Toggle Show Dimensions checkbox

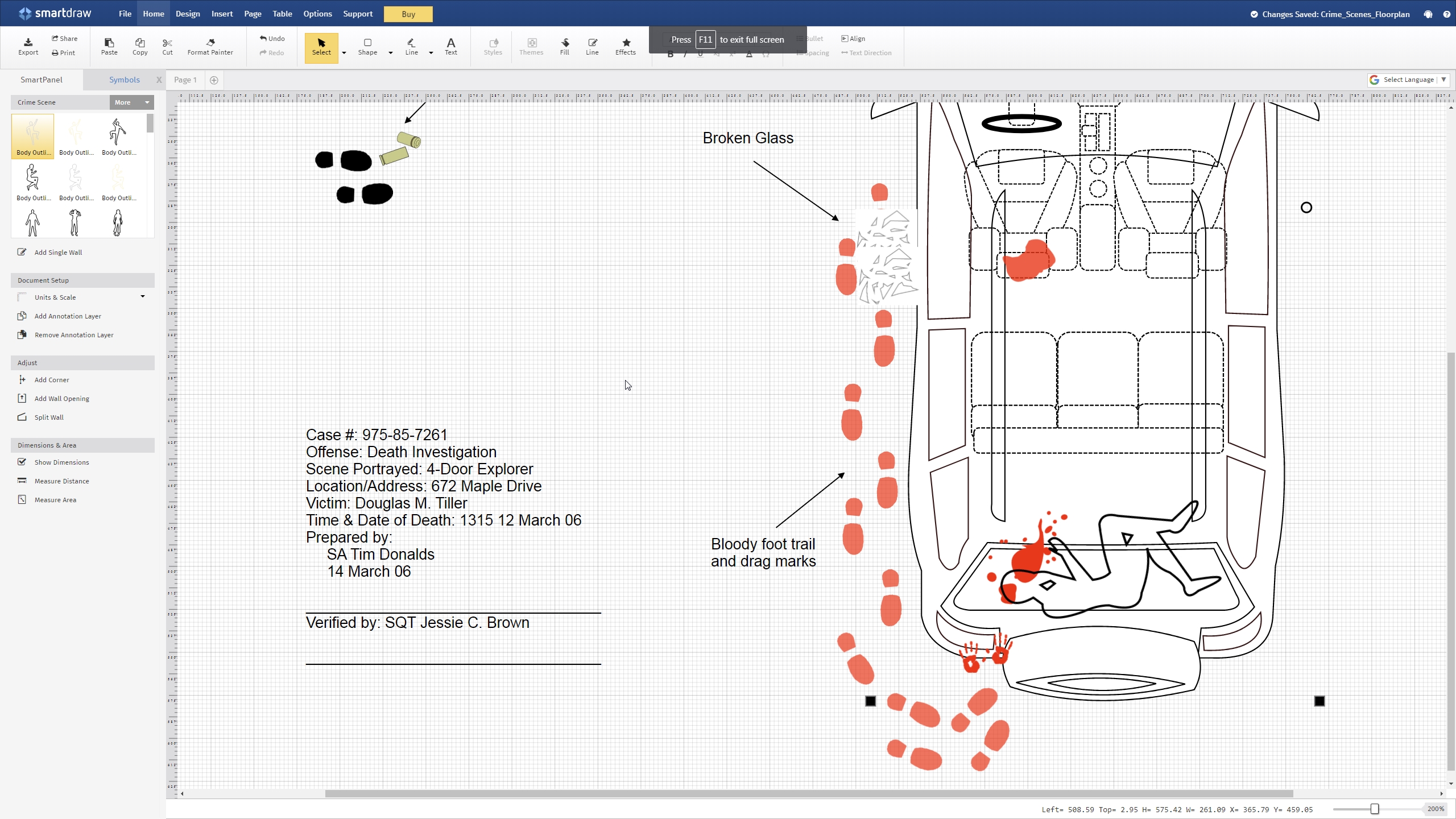point(22,461)
